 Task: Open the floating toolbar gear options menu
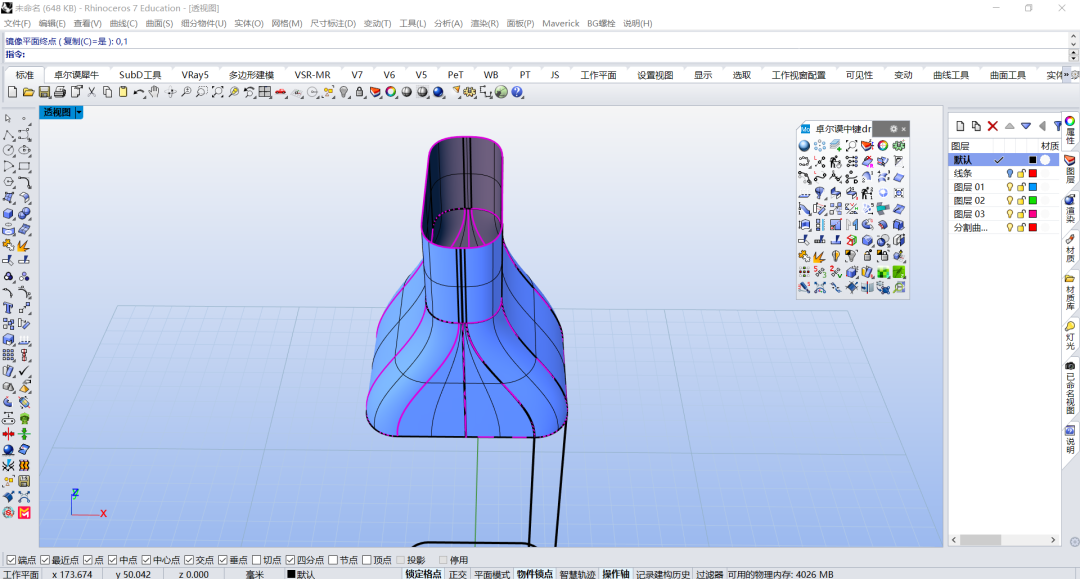[x=893, y=129]
